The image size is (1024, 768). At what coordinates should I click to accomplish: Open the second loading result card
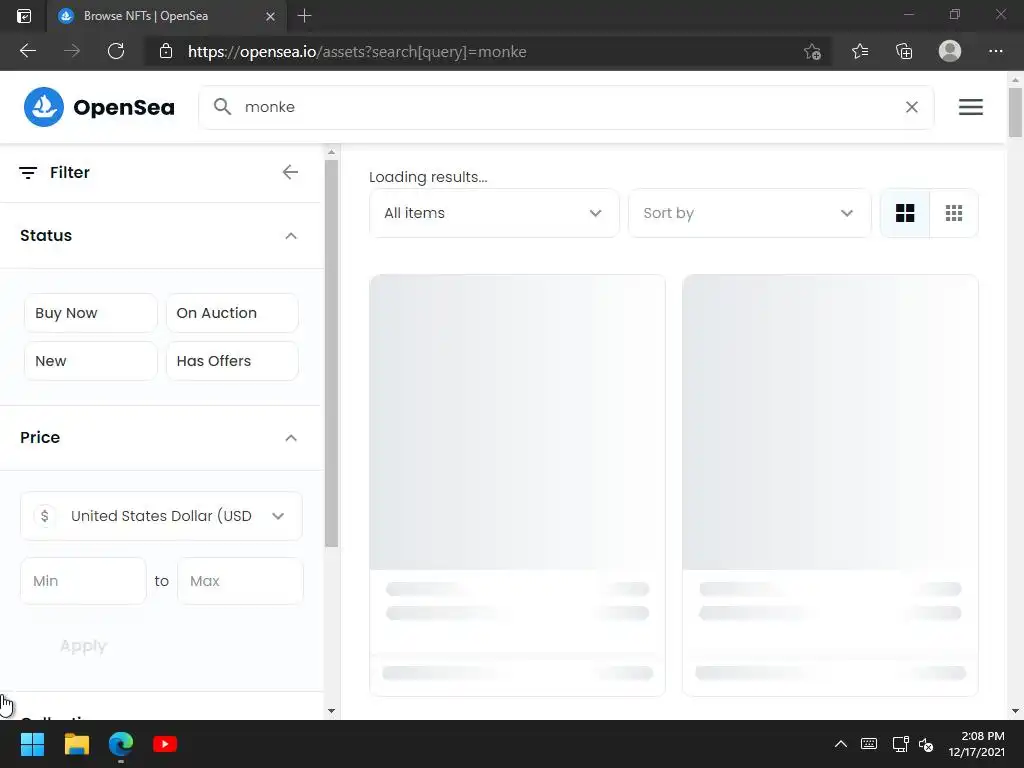830,485
